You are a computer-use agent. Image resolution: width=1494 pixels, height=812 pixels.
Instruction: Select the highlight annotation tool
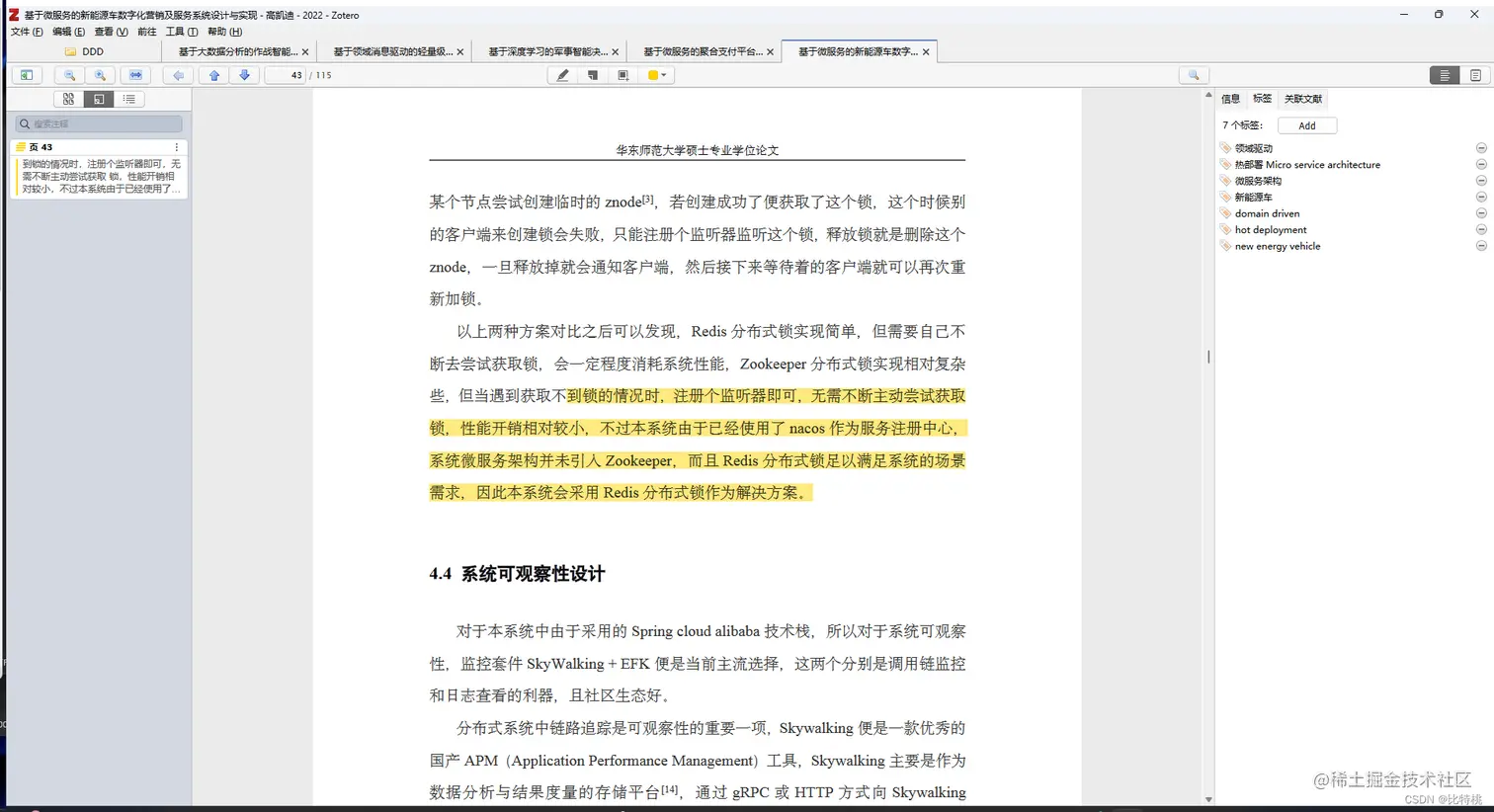[561, 74]
